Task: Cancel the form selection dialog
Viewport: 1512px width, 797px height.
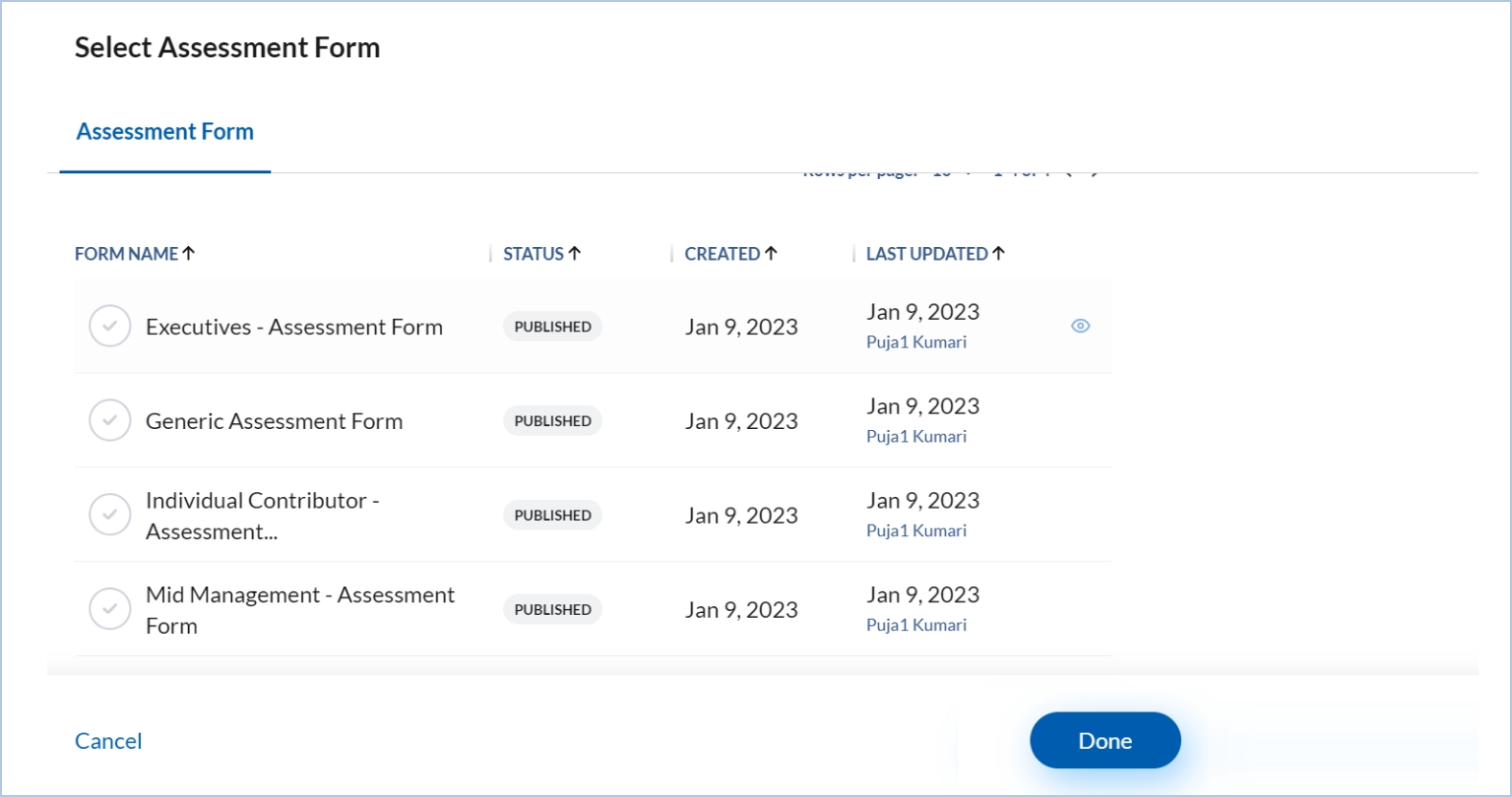Action: 108,741
